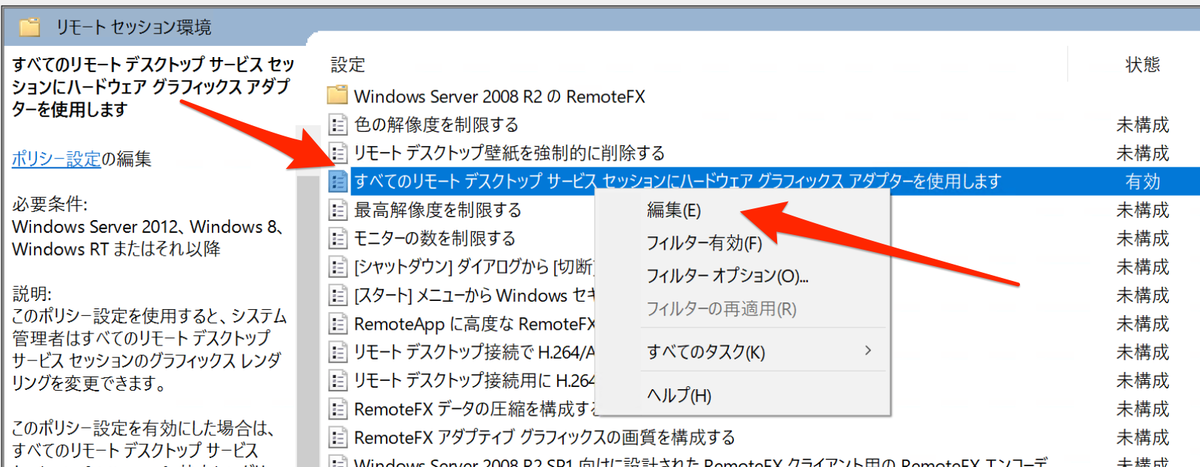
Task: Follow the ポリシー設定 link in description pane
Action: [x=57, y=157]
